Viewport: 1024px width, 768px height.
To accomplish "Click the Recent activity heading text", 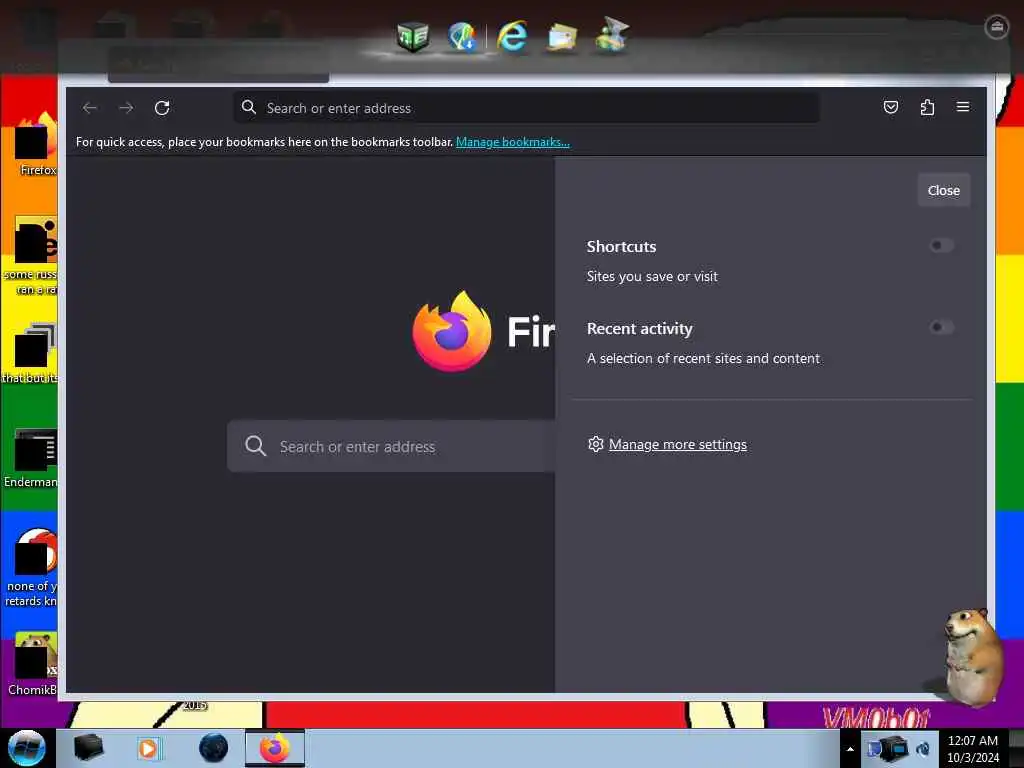I will (639, 328).
